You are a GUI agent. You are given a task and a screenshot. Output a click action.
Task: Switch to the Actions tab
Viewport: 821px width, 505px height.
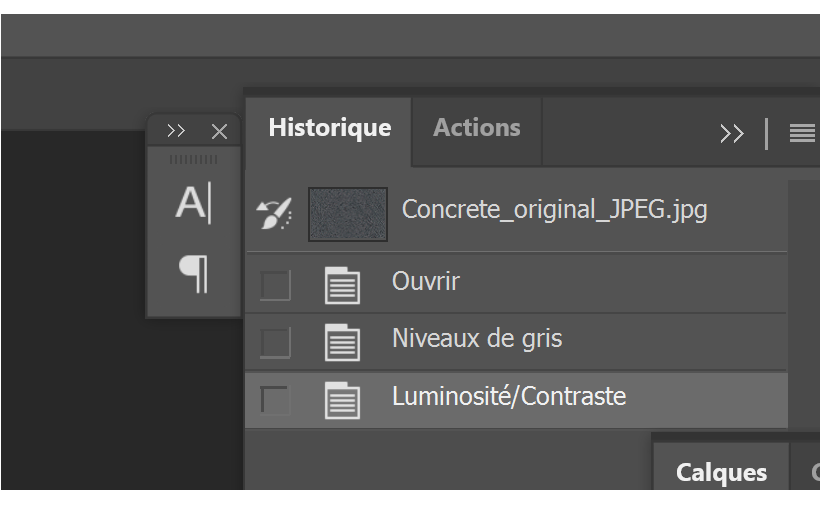pyautogui.click(x=476, y=128)
